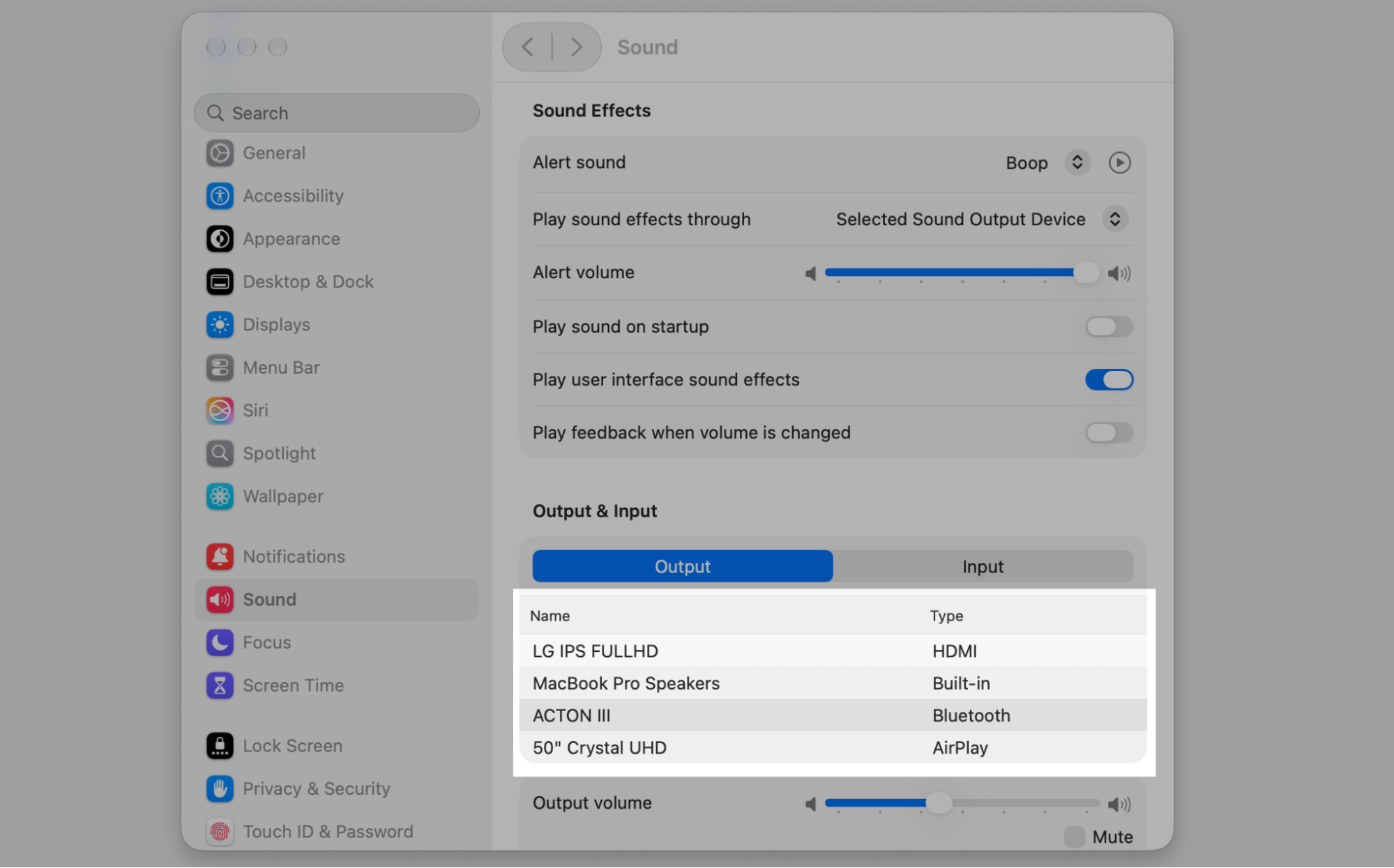Open the Screen Time hourglass icon
1394x868 pixels.
[220, 685]
